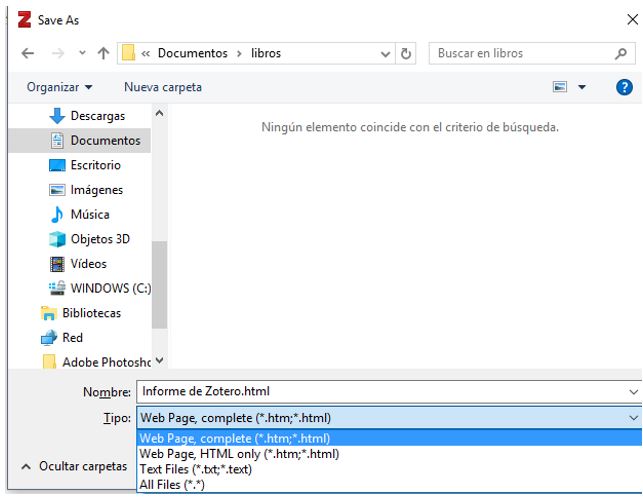643x501 pixels.
Task: Open the view options dropdown arrow
Action: 582,87
